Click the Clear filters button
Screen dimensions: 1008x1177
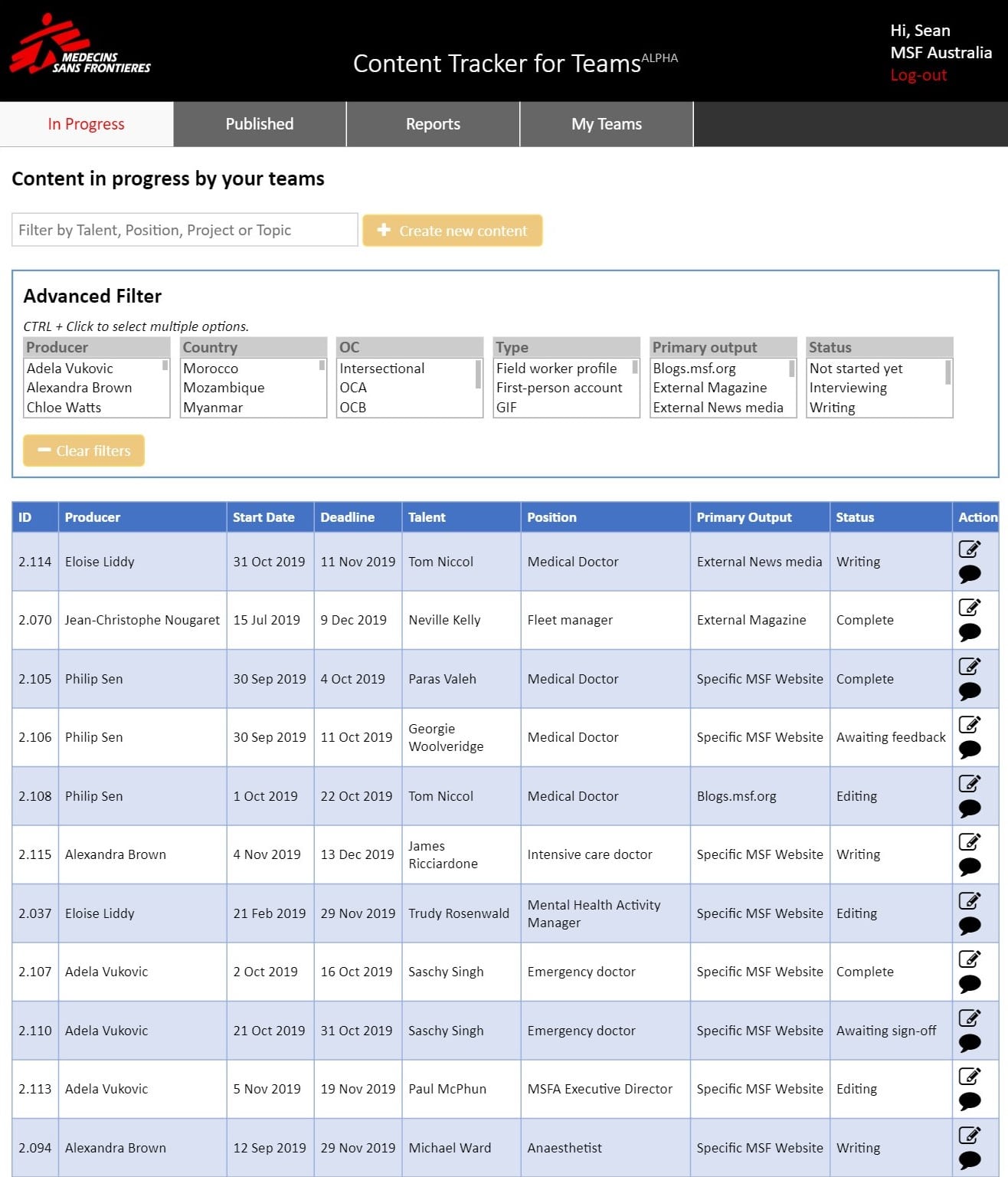[x=84, y=451]
